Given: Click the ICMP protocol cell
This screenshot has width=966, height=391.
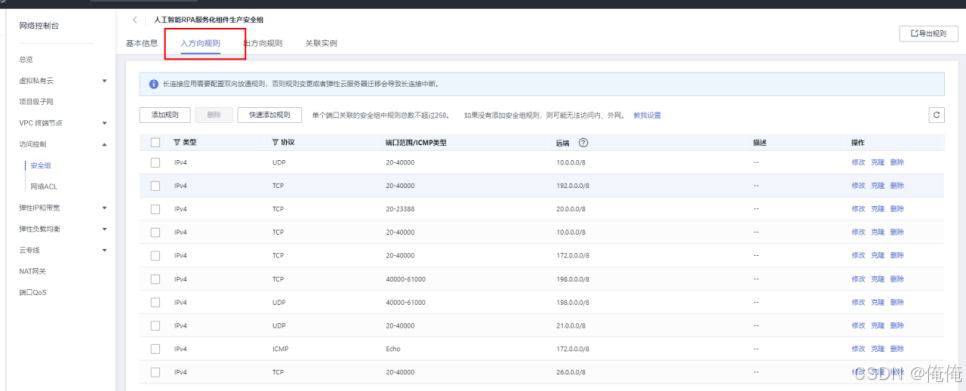Looking at the screenshot, I should [x=280, y=349].
